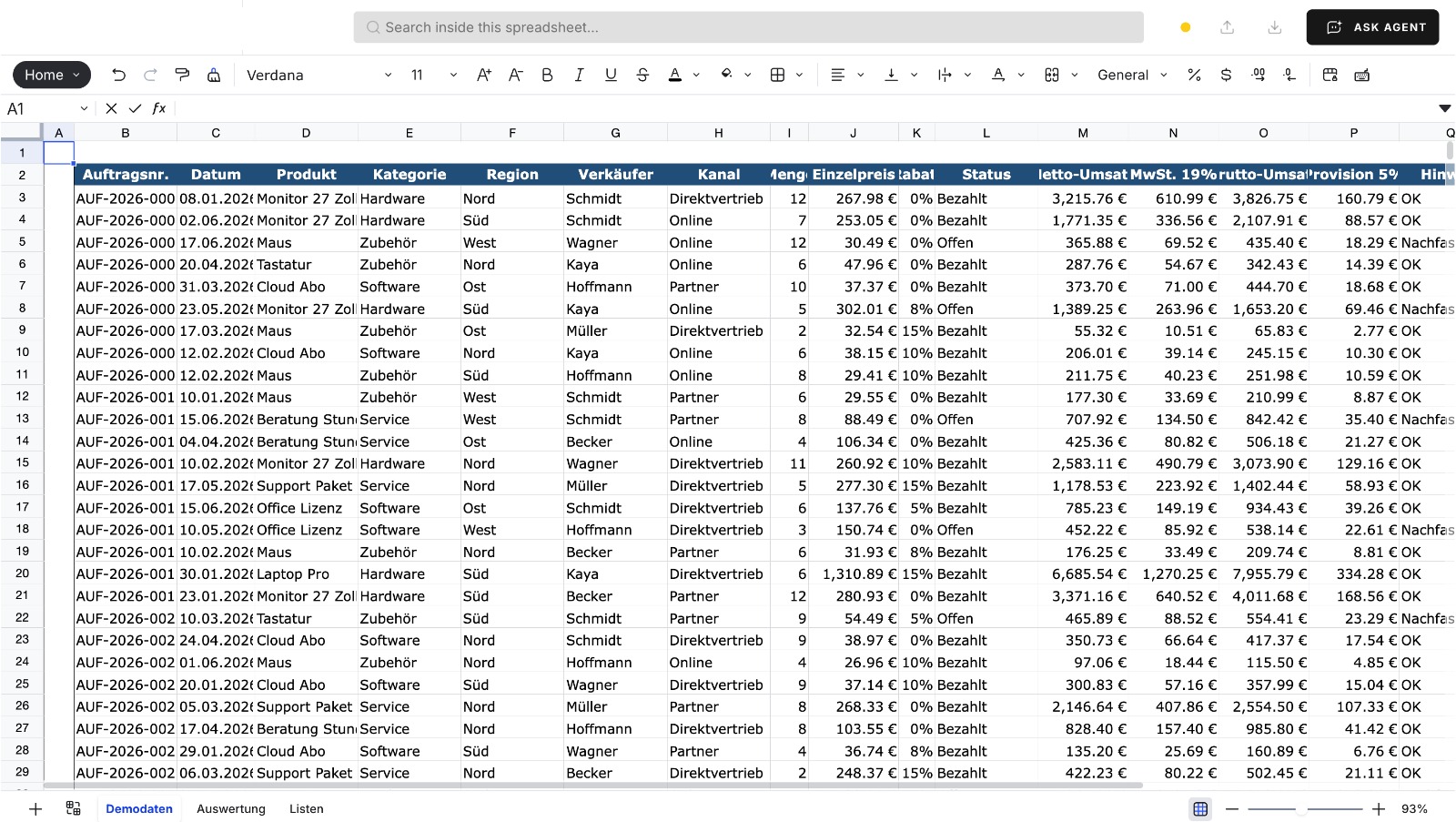This screenshot has width=1456, height=822.
Task: Open font color dropdown arrow
Action: [696, 76]
